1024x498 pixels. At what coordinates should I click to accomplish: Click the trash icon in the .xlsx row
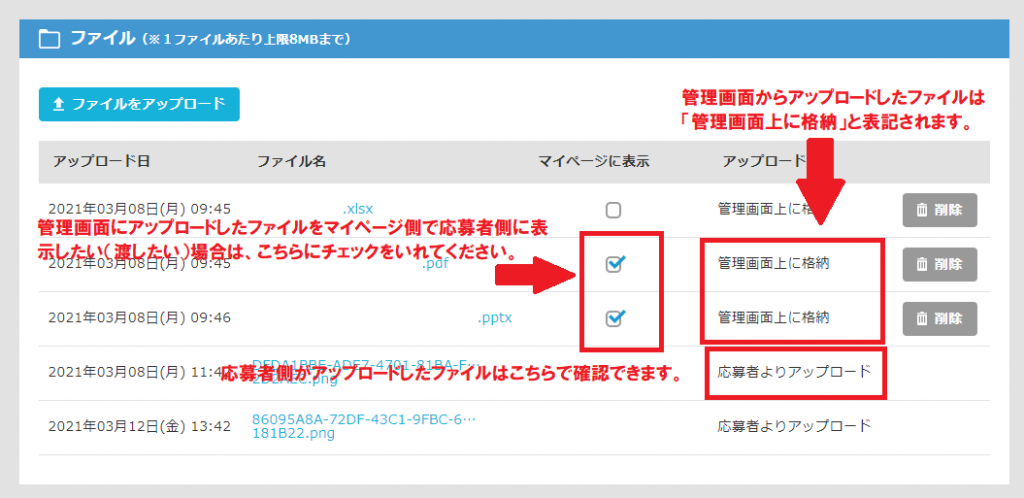(921, 211)
